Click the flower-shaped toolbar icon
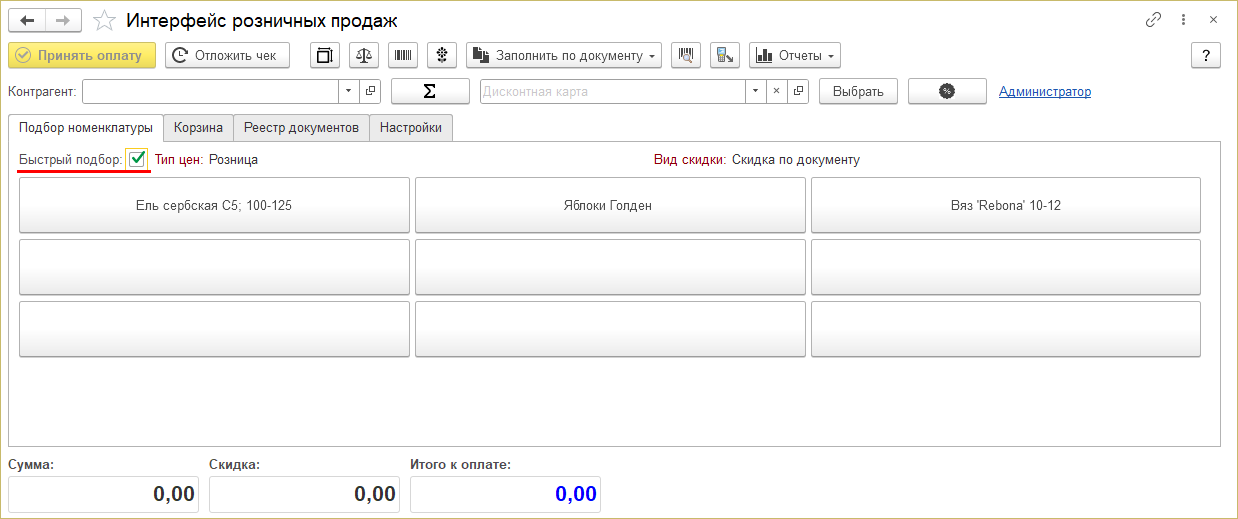Viewport: 1238px width, 519px height. click(x=442, y=55)
